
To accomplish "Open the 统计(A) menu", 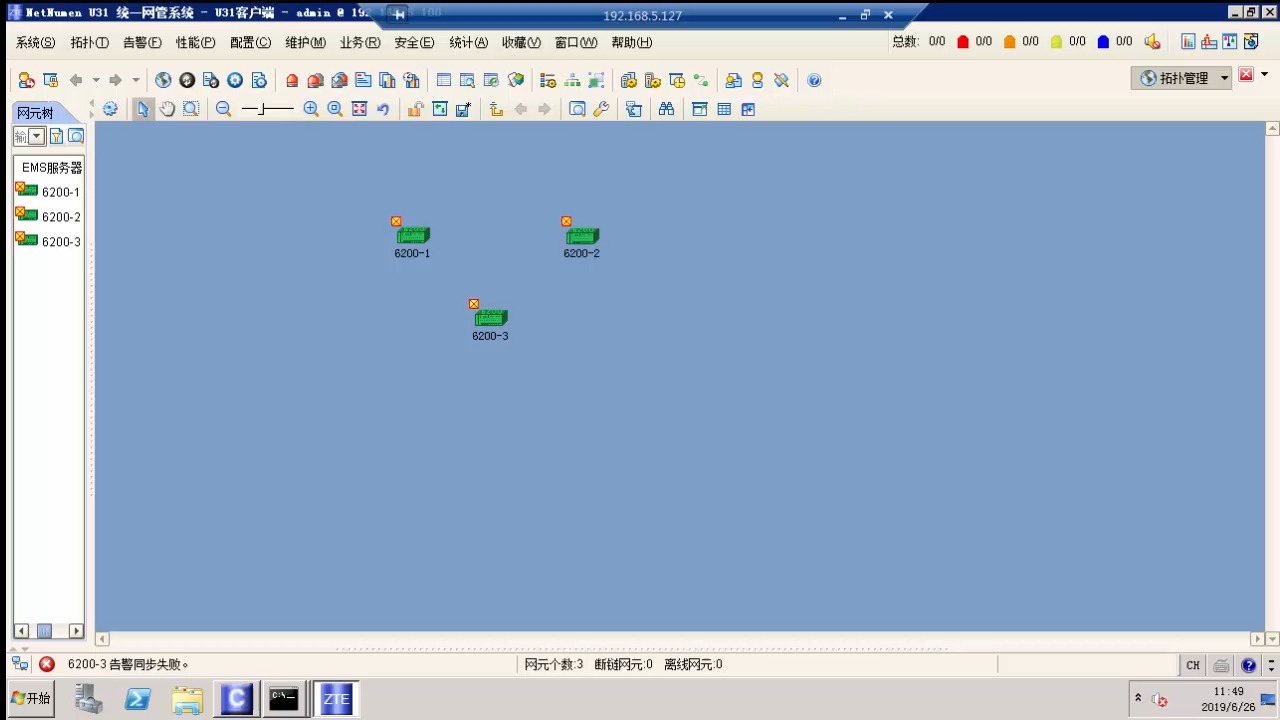I will [468, 42].
